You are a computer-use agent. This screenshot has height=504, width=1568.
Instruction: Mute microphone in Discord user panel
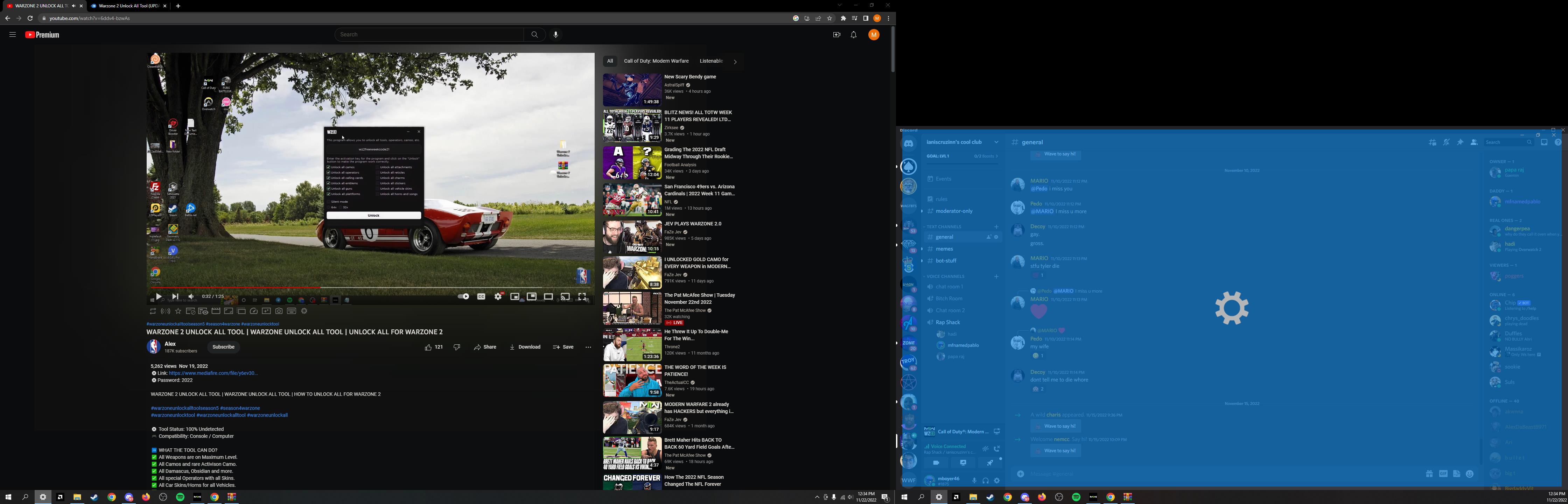pyautogui.click(x=974, y=481)
